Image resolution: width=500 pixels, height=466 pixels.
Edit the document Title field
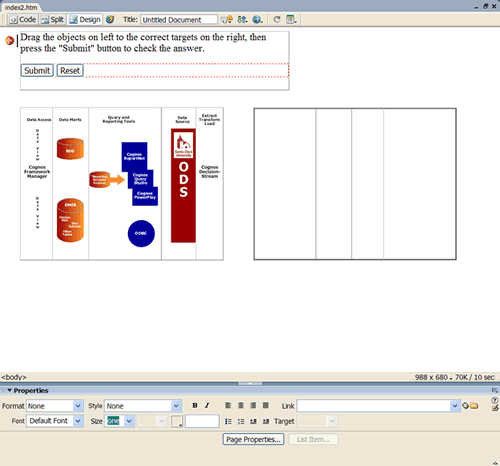tap(179, 20)
